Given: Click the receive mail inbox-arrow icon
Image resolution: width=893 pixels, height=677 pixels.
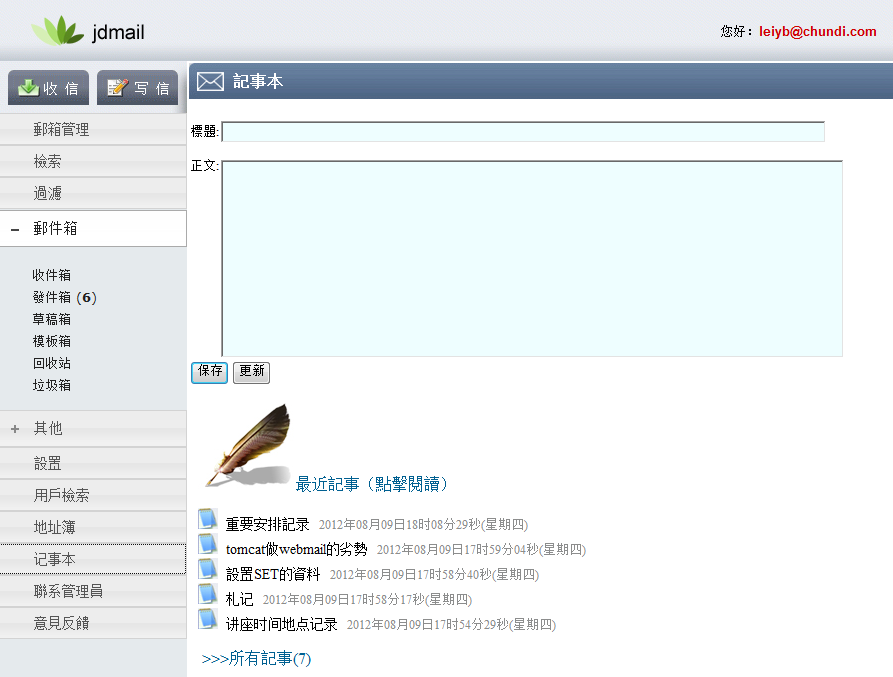Looking at the screenshot, I should coord(28,88).
